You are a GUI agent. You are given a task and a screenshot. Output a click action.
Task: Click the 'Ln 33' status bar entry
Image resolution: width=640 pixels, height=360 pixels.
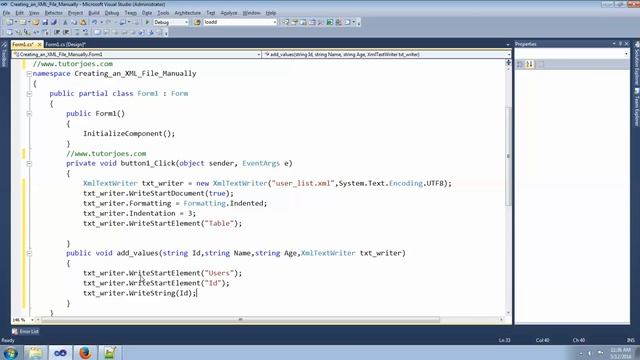[x=504, y=340]
